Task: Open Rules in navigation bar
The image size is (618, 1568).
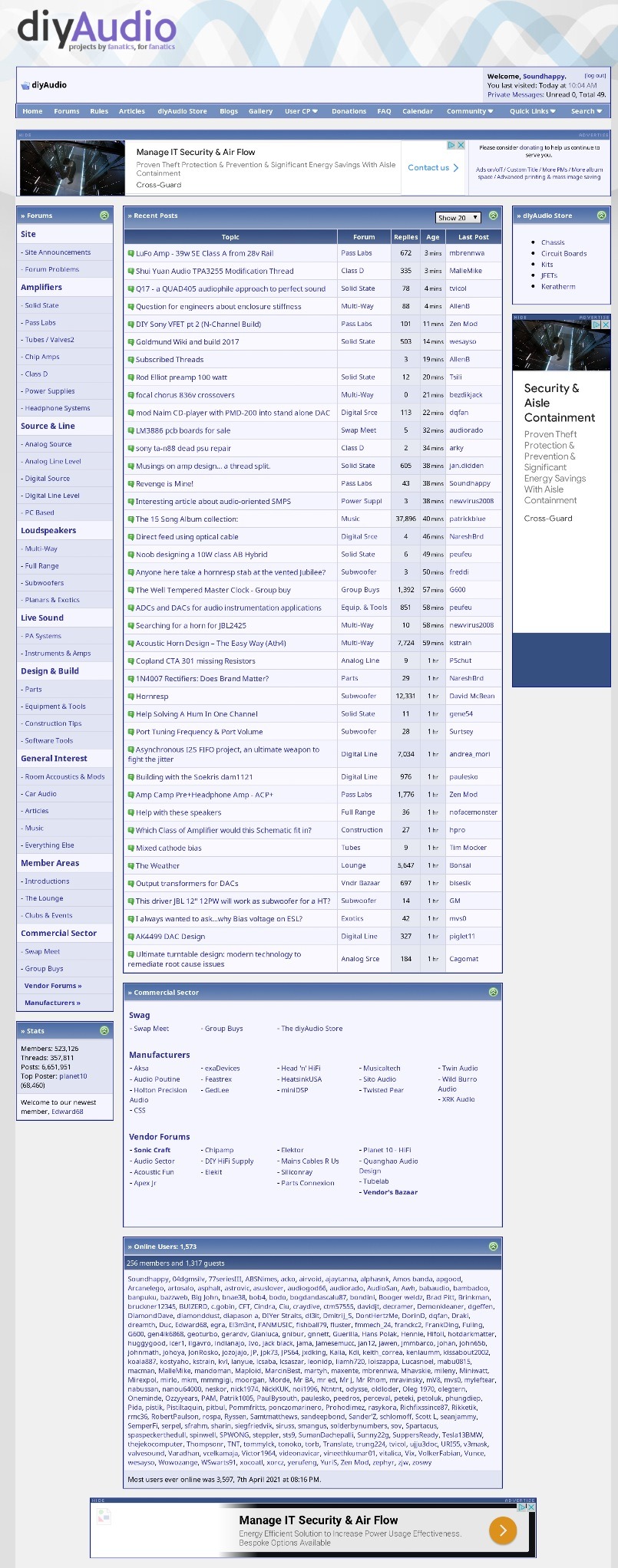Action: (x=99, y=111)
